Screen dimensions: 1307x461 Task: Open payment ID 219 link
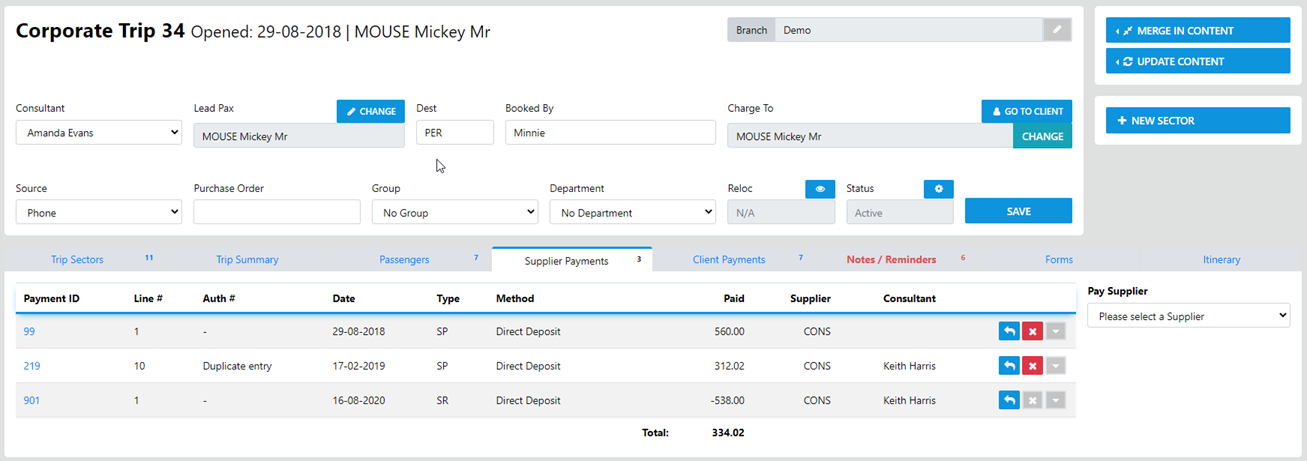point(32,366)
